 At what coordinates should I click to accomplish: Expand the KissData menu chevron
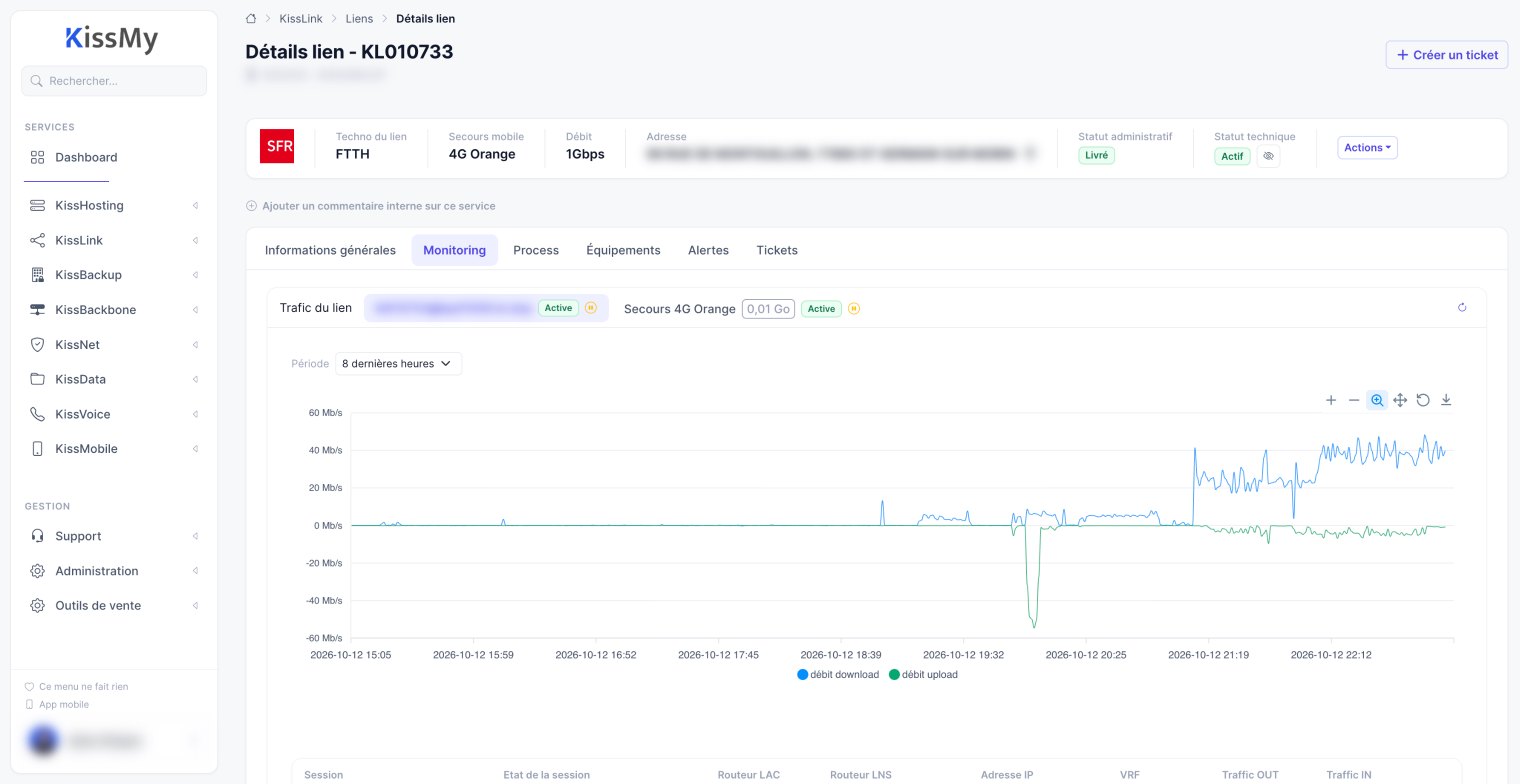(196, 380)
